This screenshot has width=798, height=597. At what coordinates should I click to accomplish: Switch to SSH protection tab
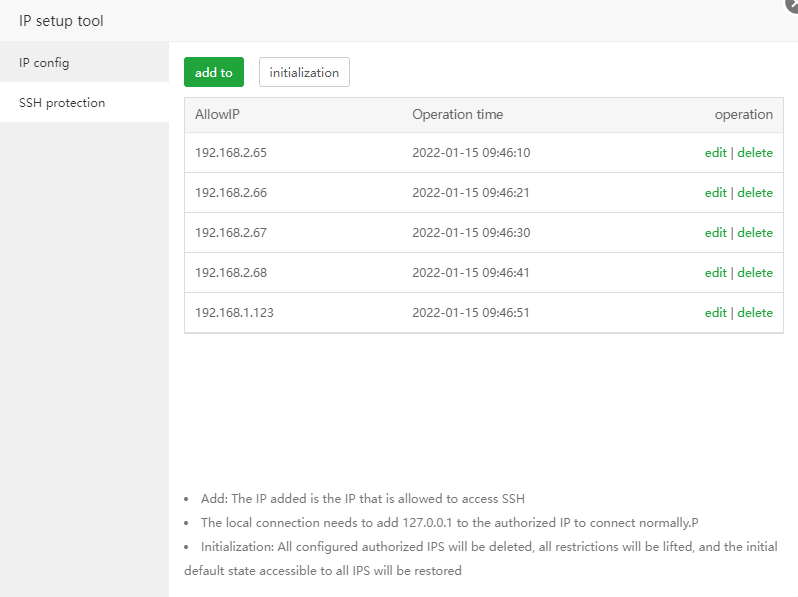[62, 103]
